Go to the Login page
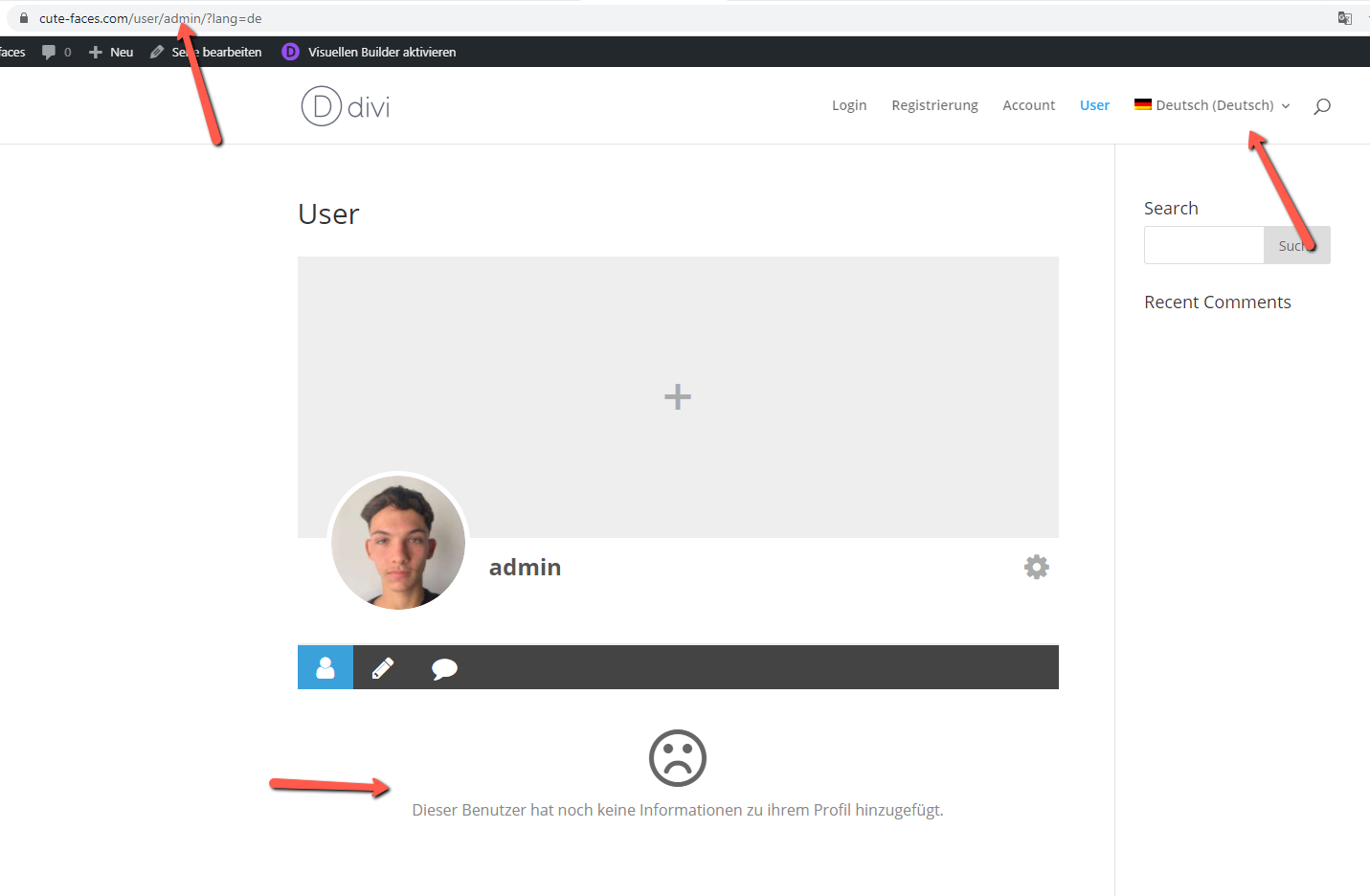The image size is (1370, 896). (x=849, y=105)
